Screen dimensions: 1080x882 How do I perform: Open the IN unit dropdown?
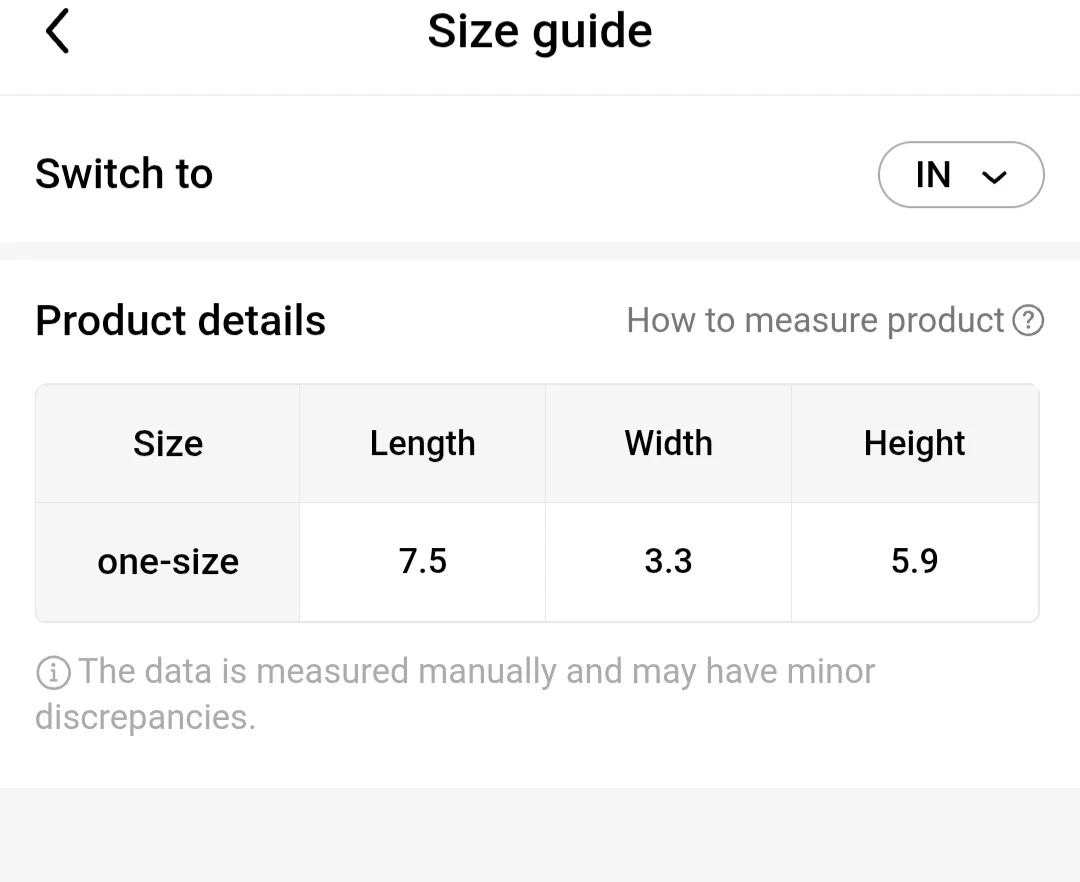[x=960, y=175]
